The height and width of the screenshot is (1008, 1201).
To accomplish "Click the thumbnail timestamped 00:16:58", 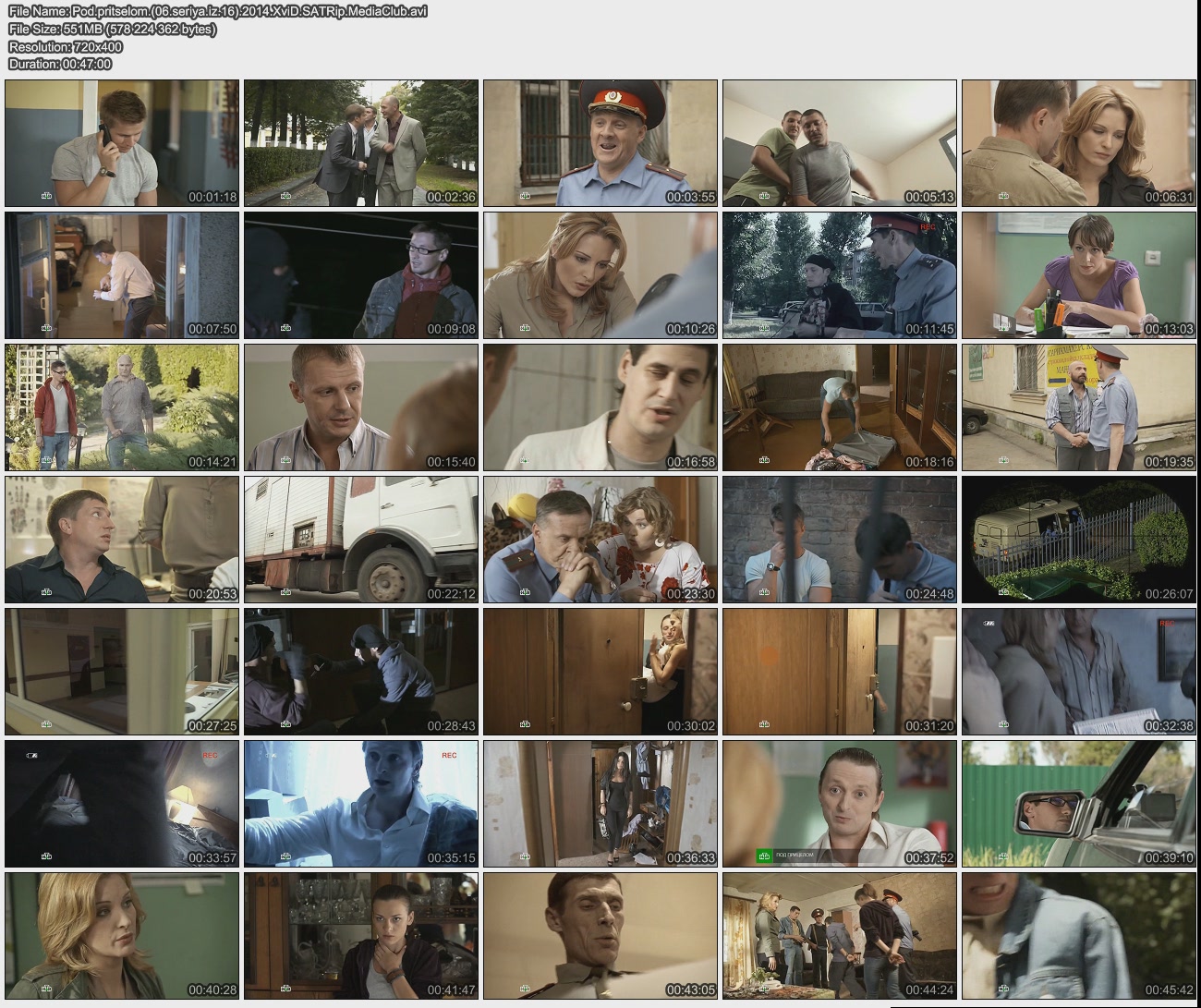I will tap(600, 407).
